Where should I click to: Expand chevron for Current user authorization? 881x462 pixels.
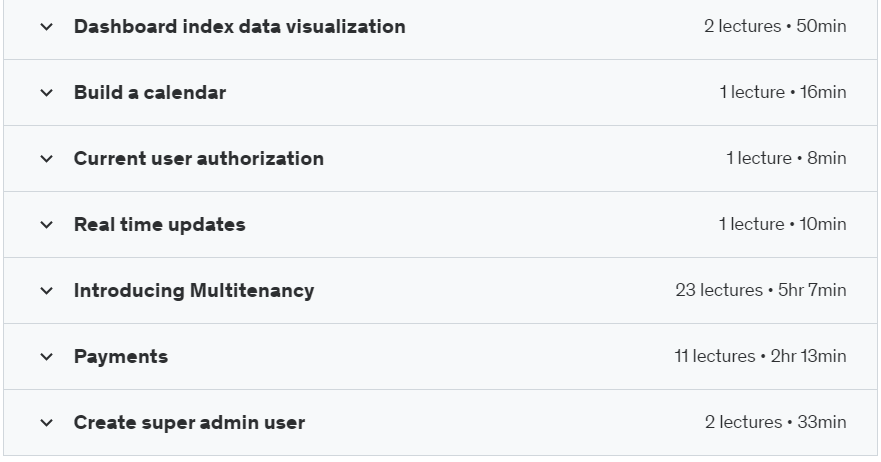(47, 158)
